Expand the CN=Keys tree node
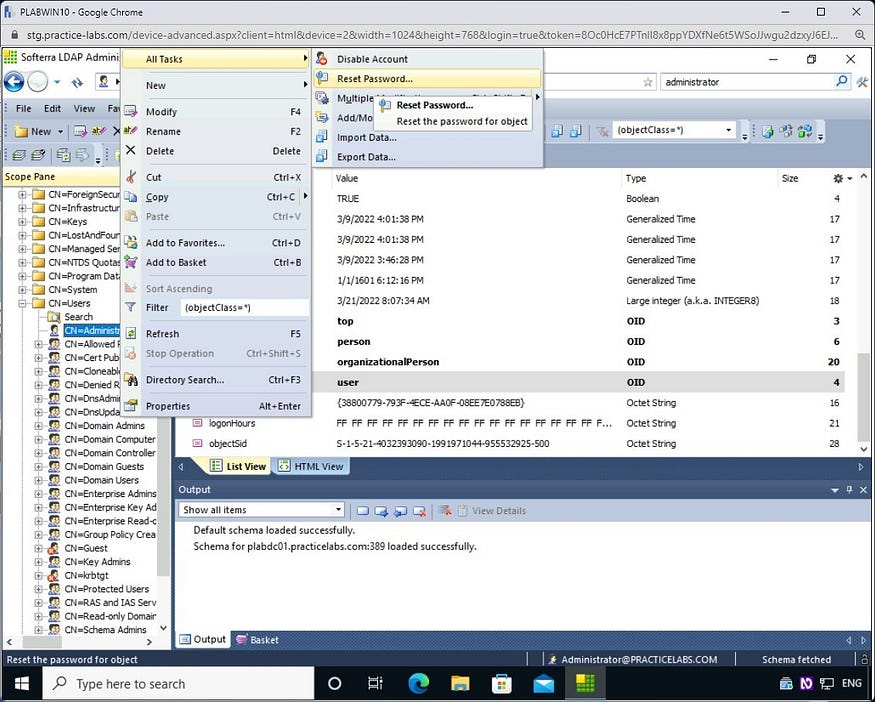The image size is (875, 702). pyautogui.click(x=22, y=222)
